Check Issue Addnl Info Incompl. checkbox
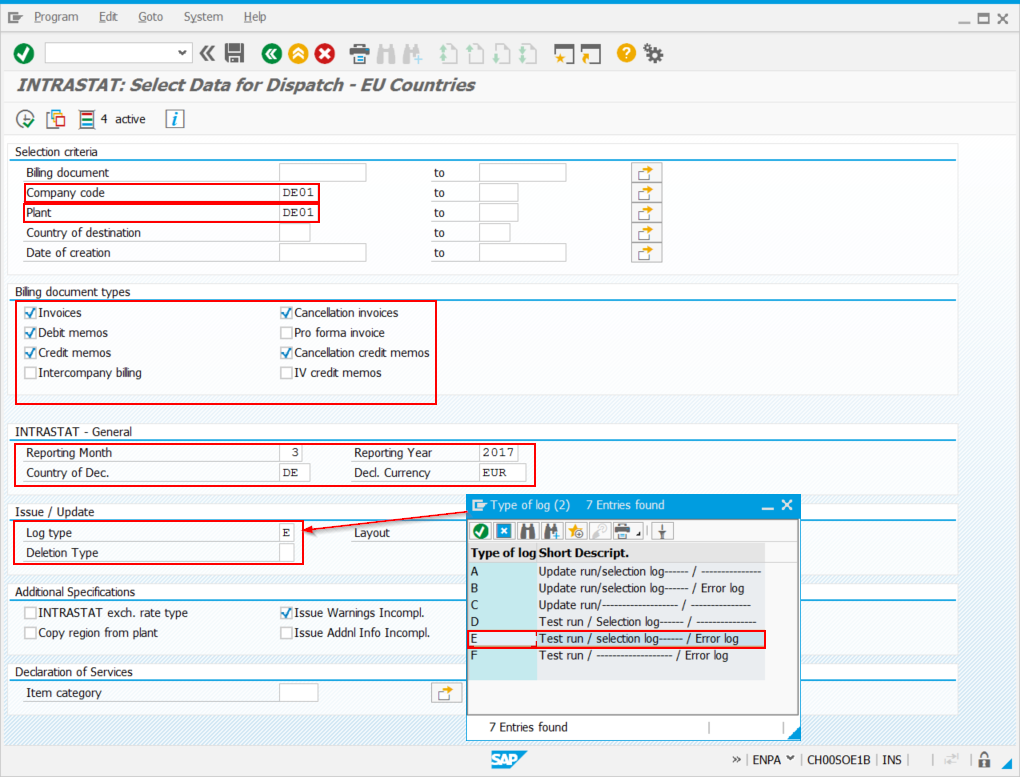Screen dimensions: 1020x777 point(286,633)
